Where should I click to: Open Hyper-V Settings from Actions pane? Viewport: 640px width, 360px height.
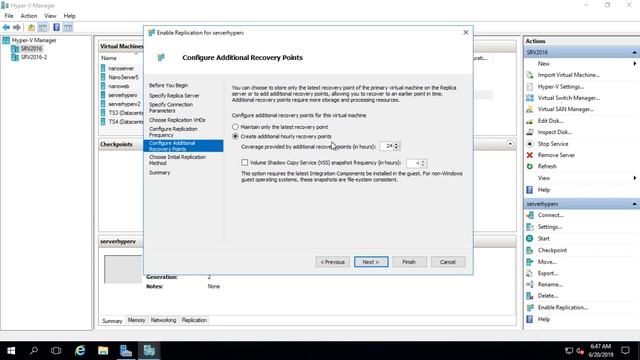pyautogui.click(x=560, y=87)
